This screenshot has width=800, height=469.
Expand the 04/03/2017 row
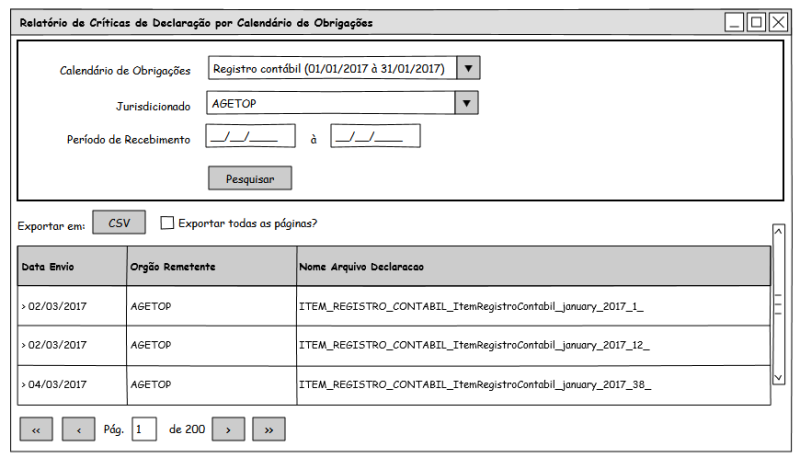click(x=23, y=384)
